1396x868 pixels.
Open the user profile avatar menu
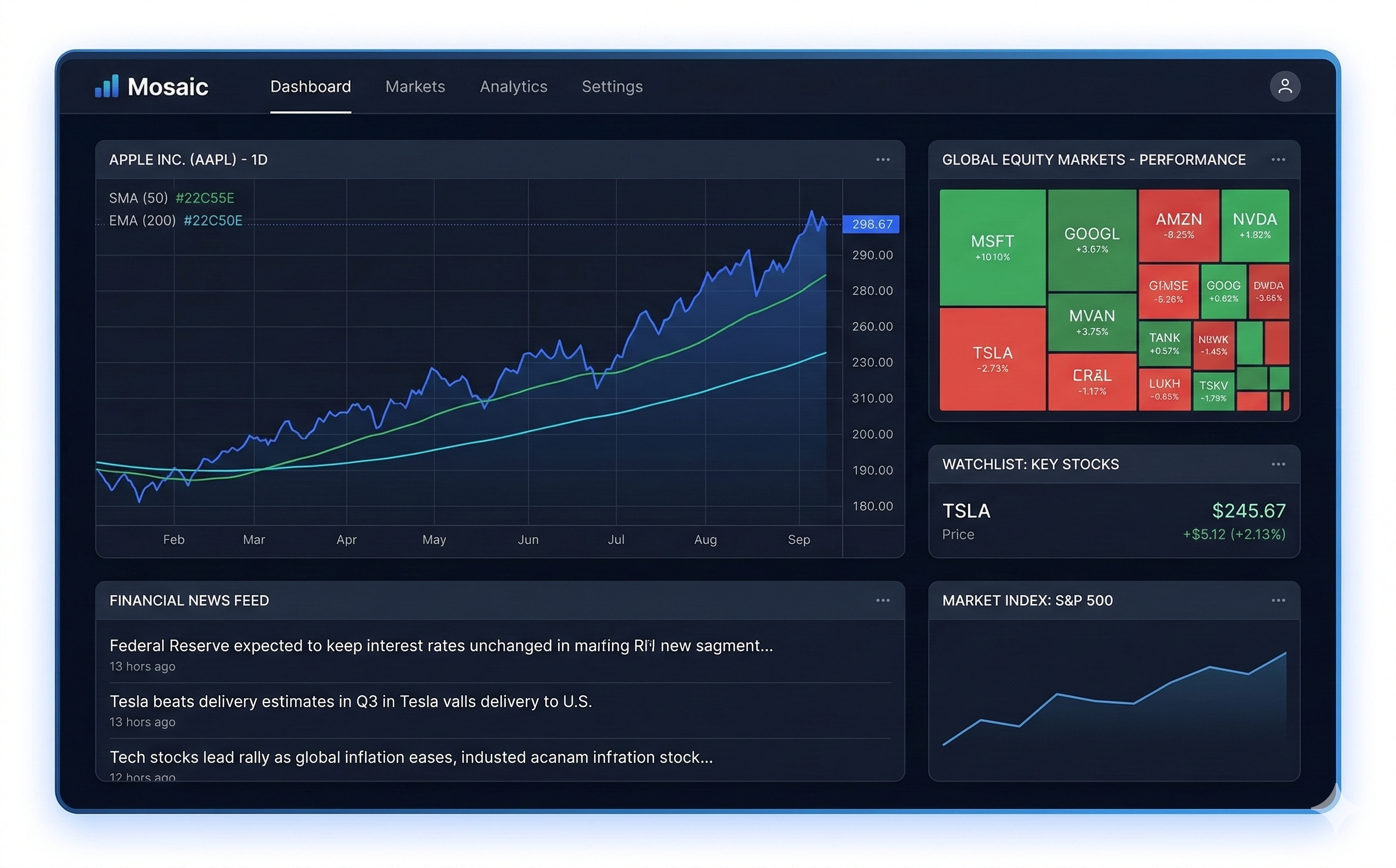tap(1286, 86)
